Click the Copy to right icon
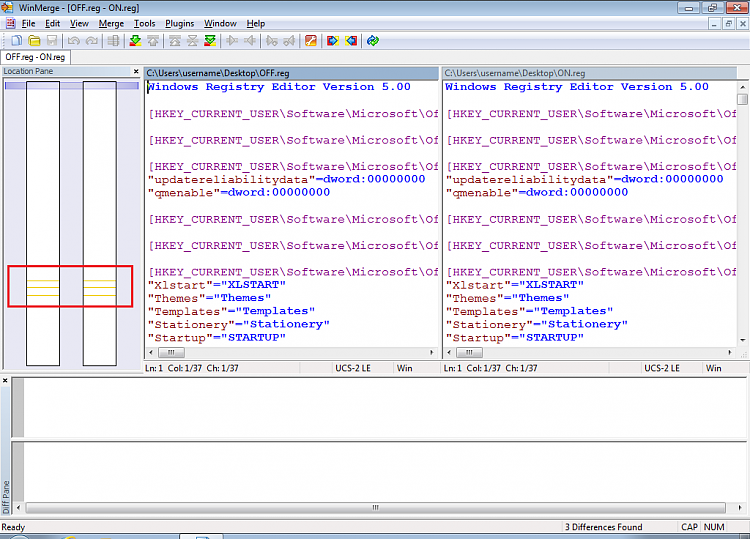This screenshot has height=539, width=750. 232,41
